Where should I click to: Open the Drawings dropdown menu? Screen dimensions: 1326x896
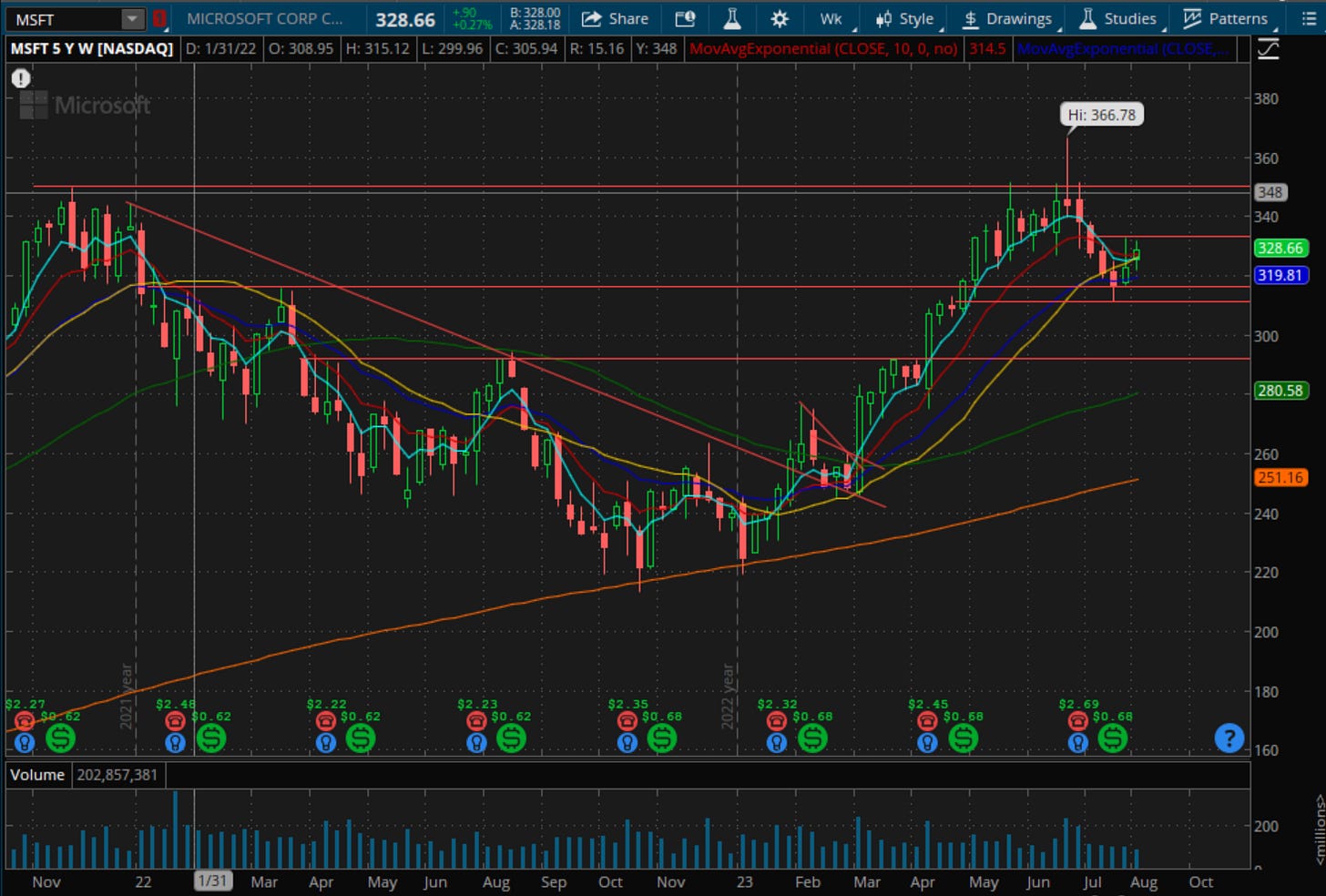click(x=1007, y=18)
